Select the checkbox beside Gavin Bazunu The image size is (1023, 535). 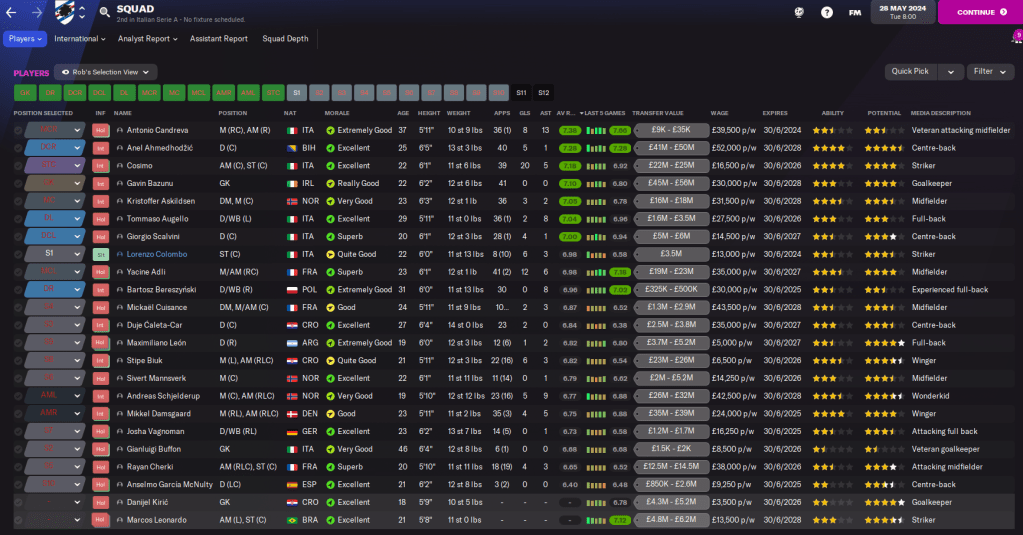[x=18, y=183]
